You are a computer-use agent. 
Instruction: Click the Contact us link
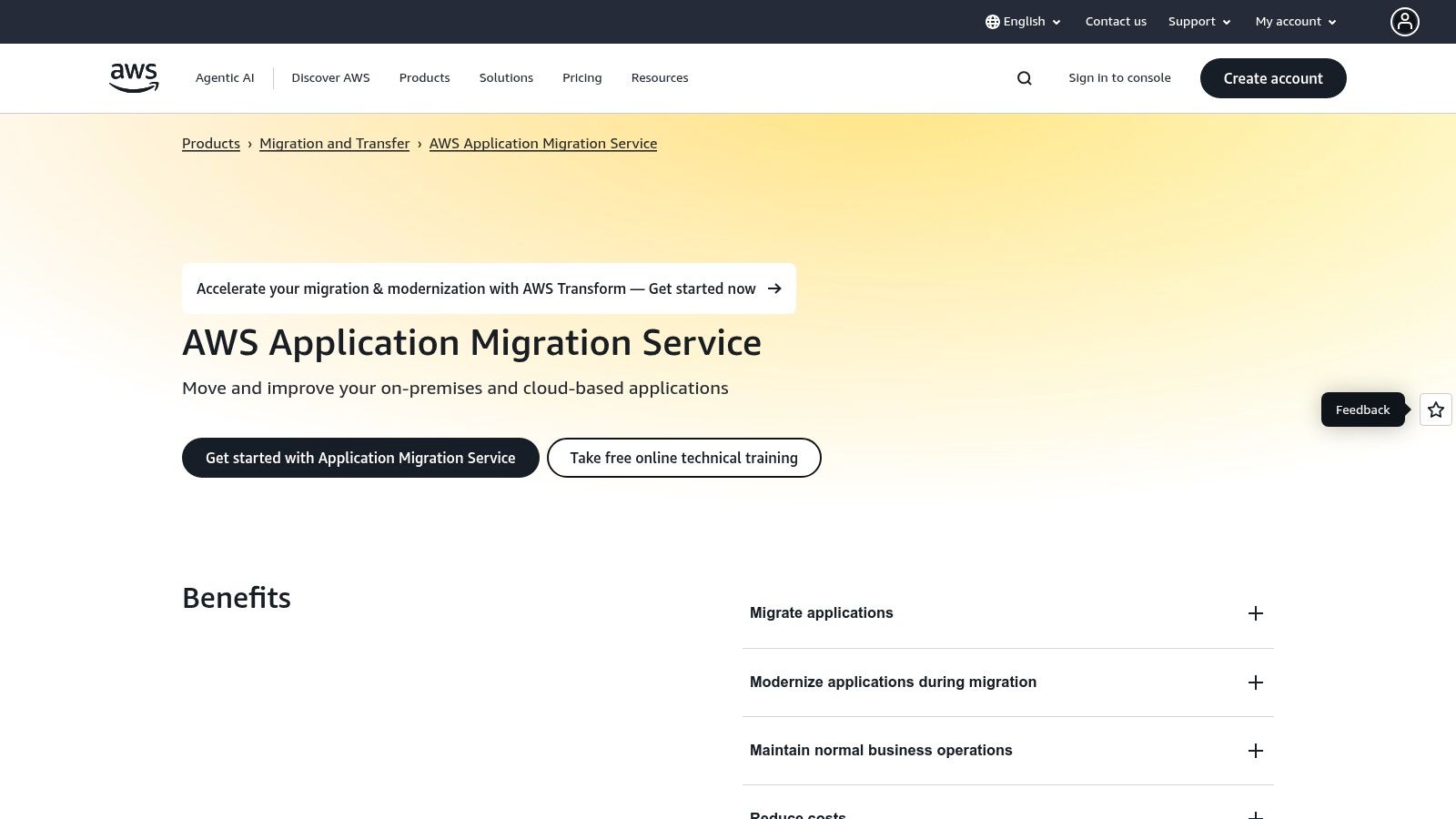point(1116,22)
